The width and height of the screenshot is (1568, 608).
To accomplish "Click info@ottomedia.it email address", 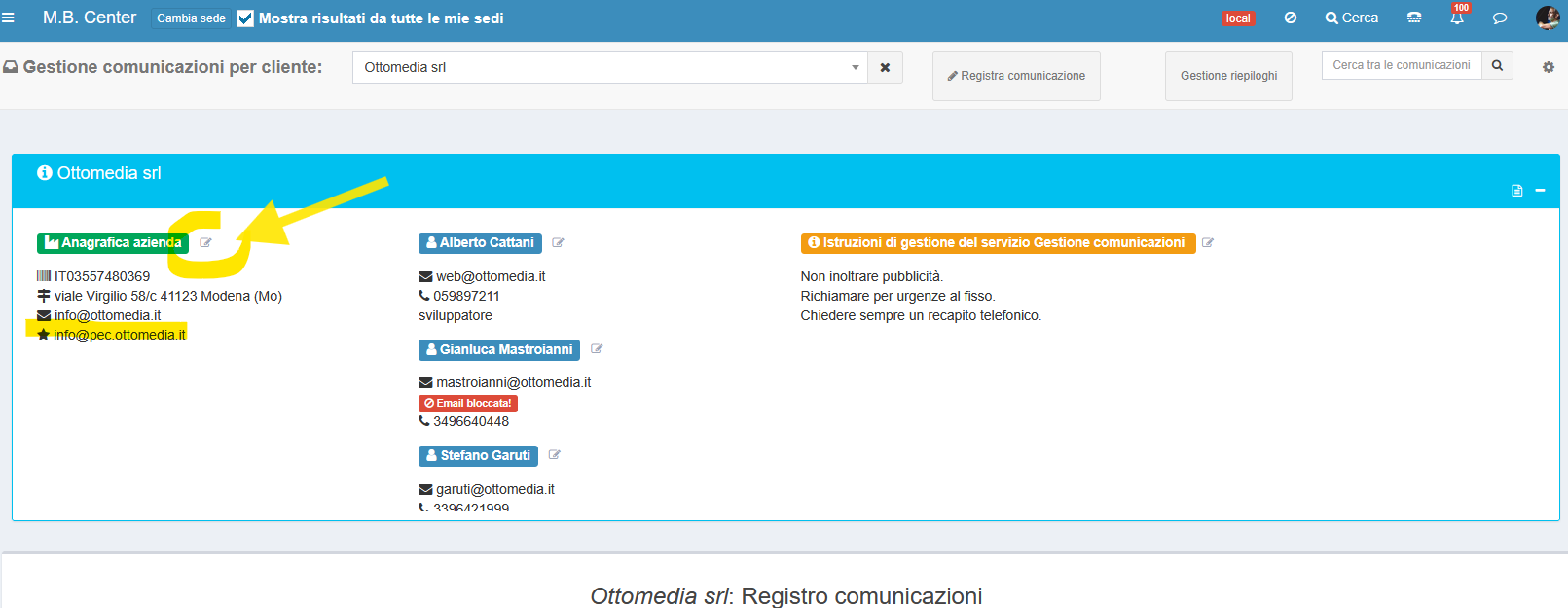I will [x=107, y=315].
